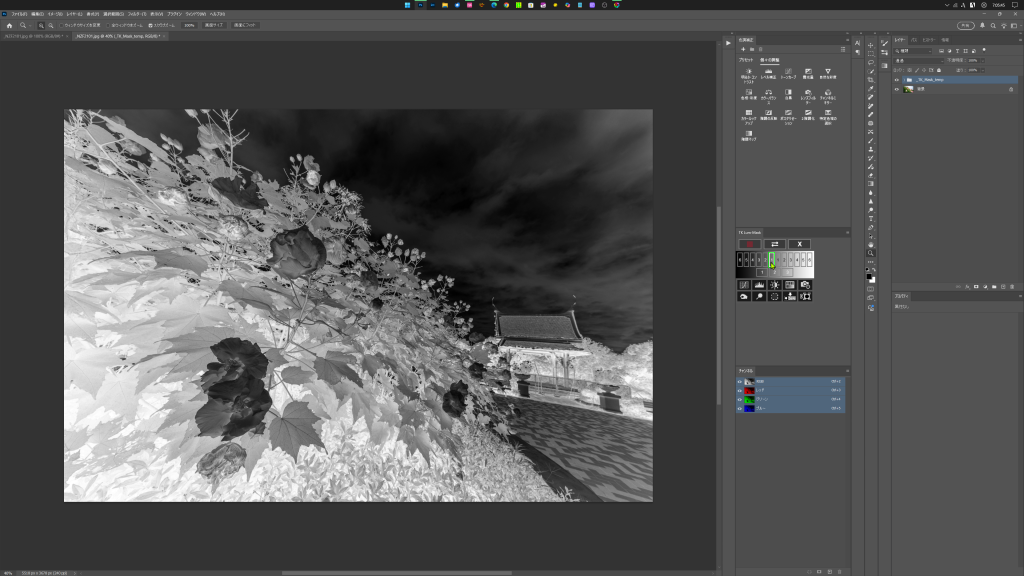Click the foreground color swatch
Screen dimensions: 1024x576
pos(869,274)
